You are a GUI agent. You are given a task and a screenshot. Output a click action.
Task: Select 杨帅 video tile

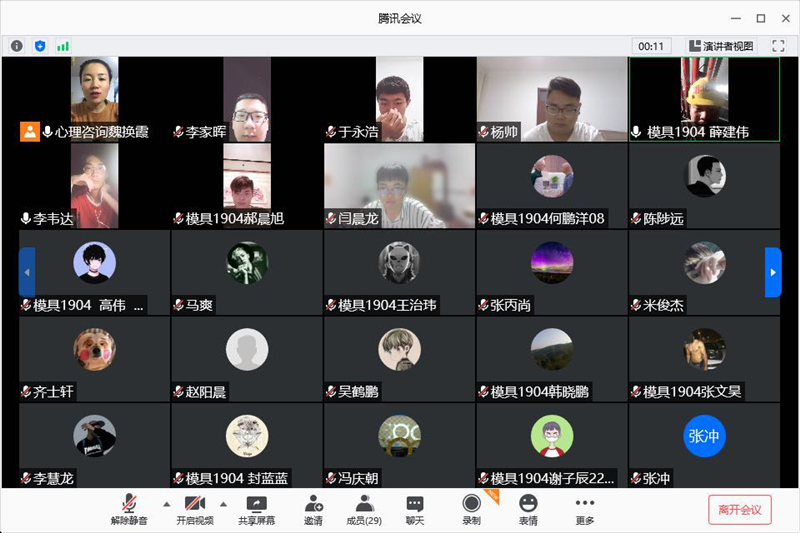click(x=552, y=99)
